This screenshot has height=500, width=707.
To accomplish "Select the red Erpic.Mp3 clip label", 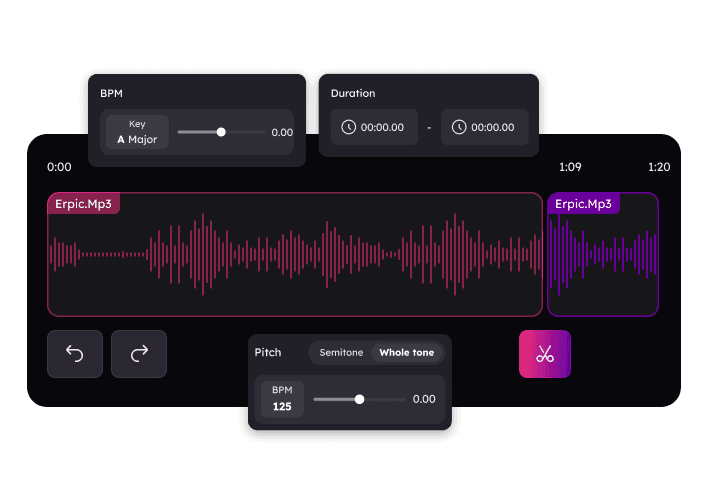I will (x=83, y=204).
